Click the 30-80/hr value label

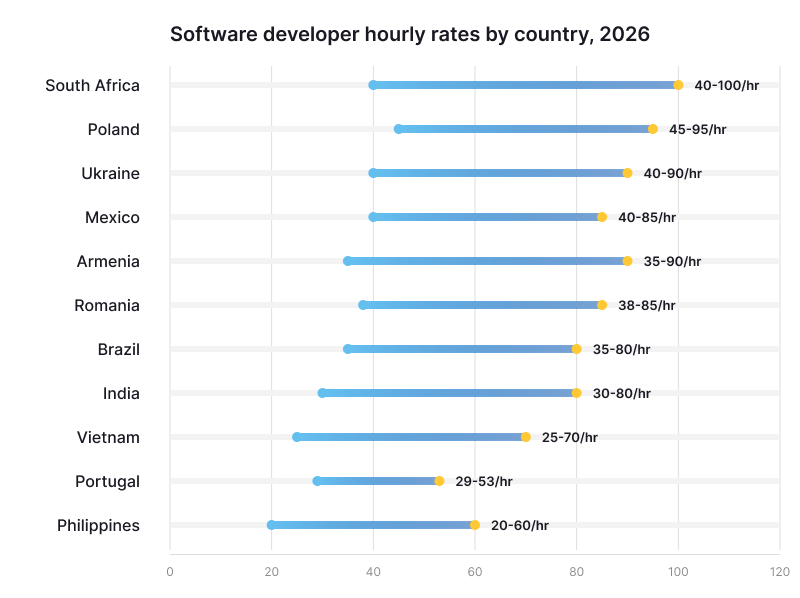[621, 393]
